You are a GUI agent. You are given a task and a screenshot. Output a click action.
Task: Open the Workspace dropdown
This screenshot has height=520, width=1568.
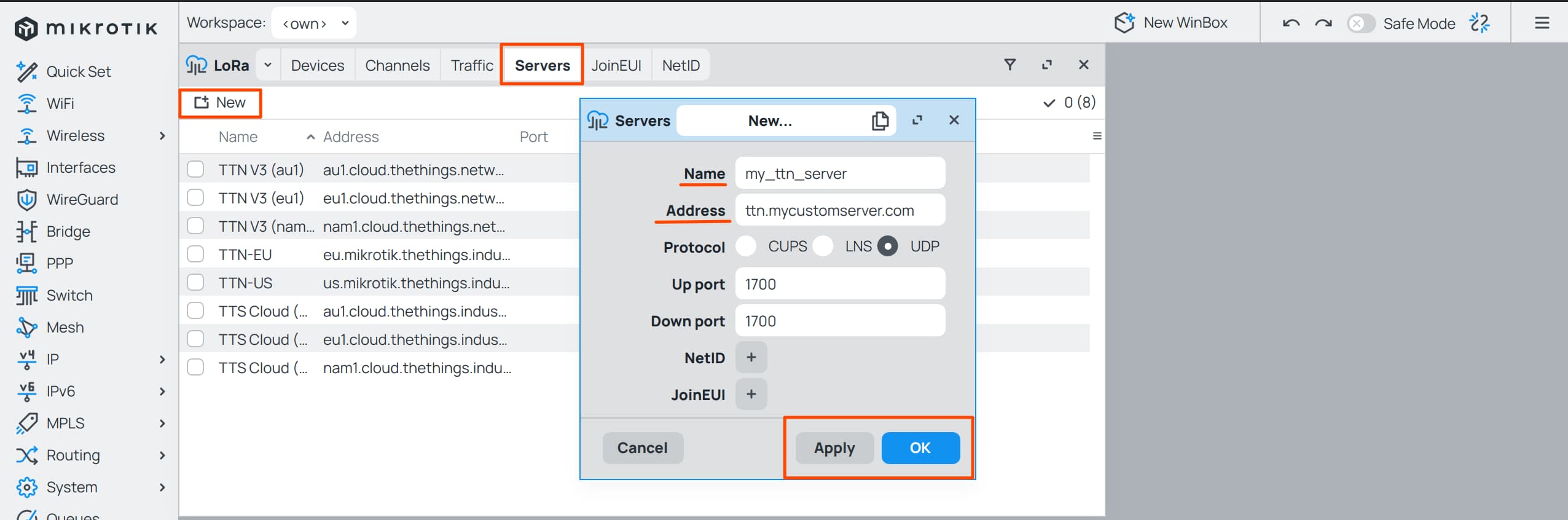[313, 23]
